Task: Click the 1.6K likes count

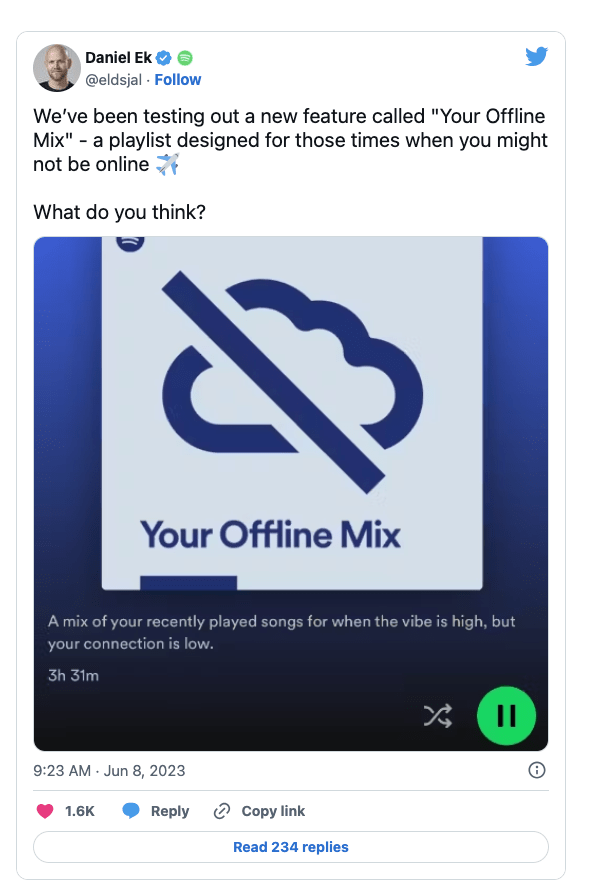Action: (x=79, y=811)
